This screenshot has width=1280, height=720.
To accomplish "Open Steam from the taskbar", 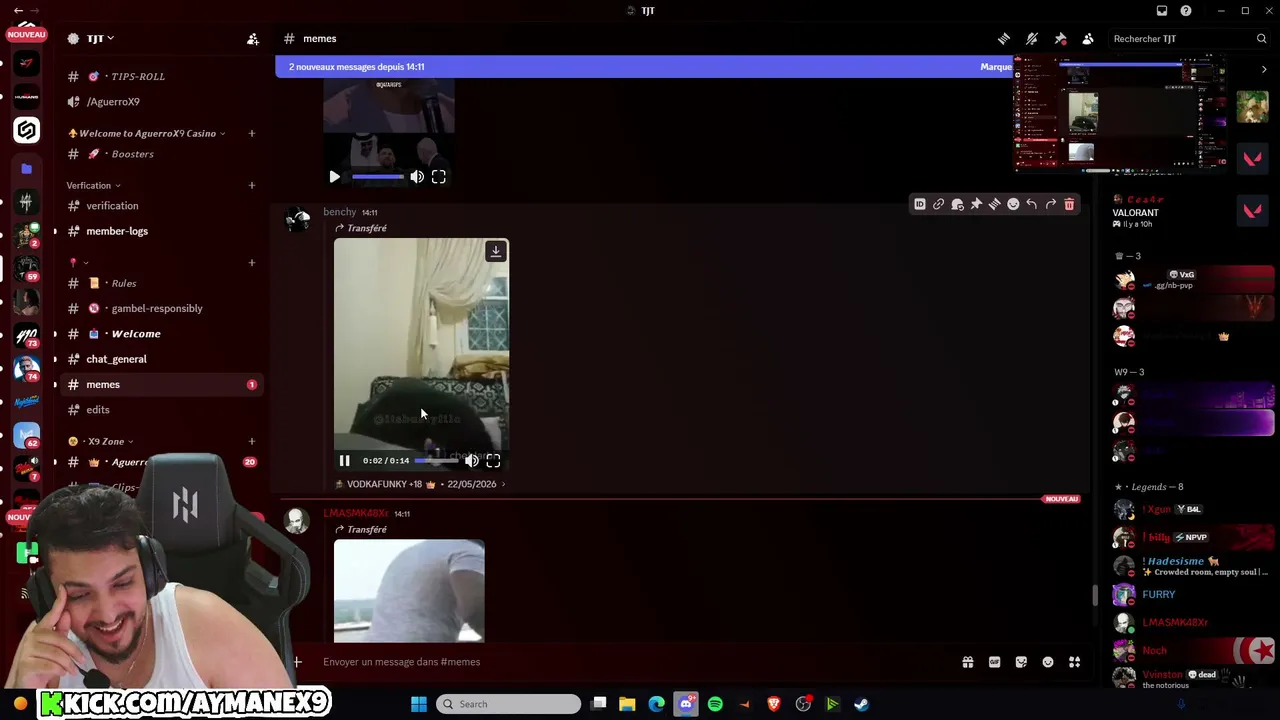I will click(861, 704).
